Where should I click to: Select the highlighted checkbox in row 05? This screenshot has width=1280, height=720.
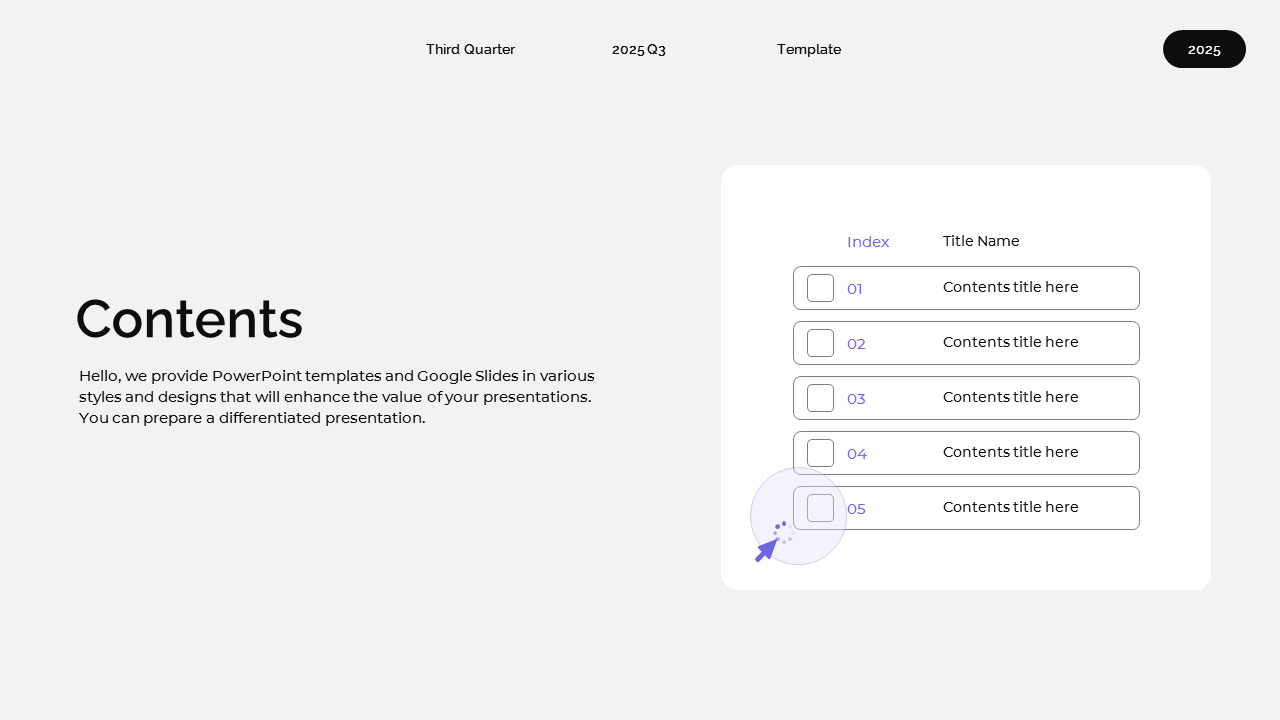[x=820, y=508]
